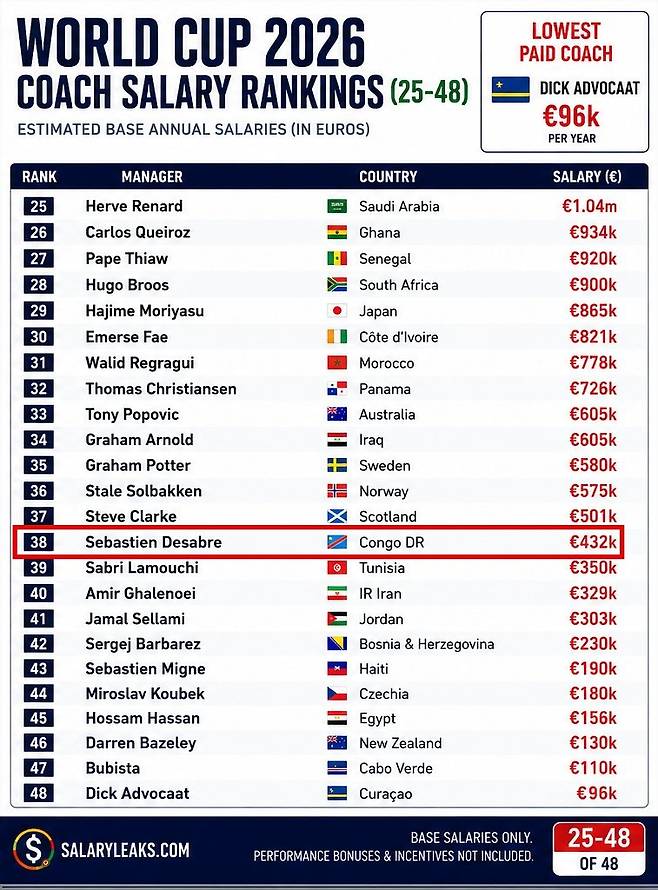Click the Czechia flag icon
The image size is (658, 890).
(337, 693)
